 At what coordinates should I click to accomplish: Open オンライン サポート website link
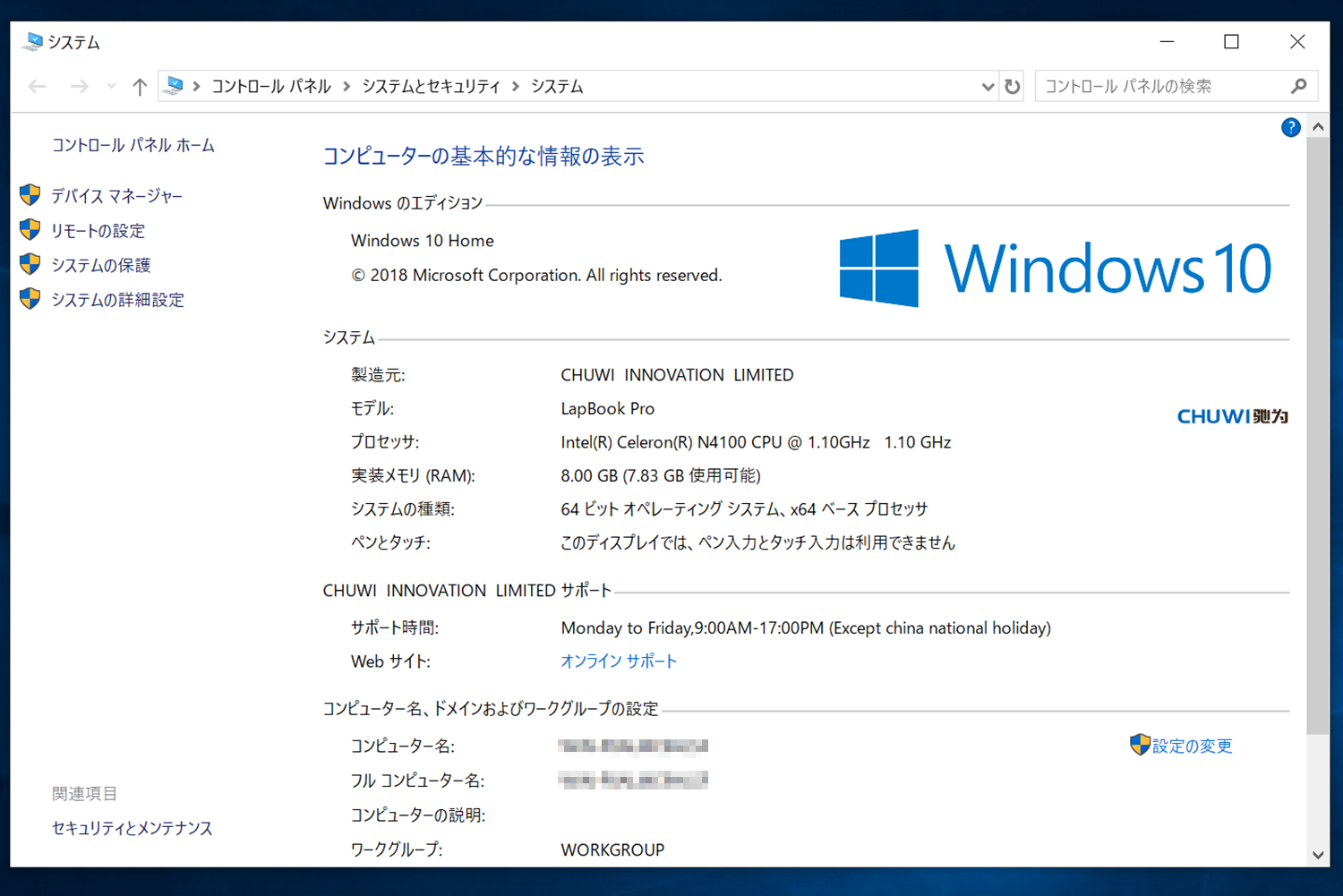619,661
